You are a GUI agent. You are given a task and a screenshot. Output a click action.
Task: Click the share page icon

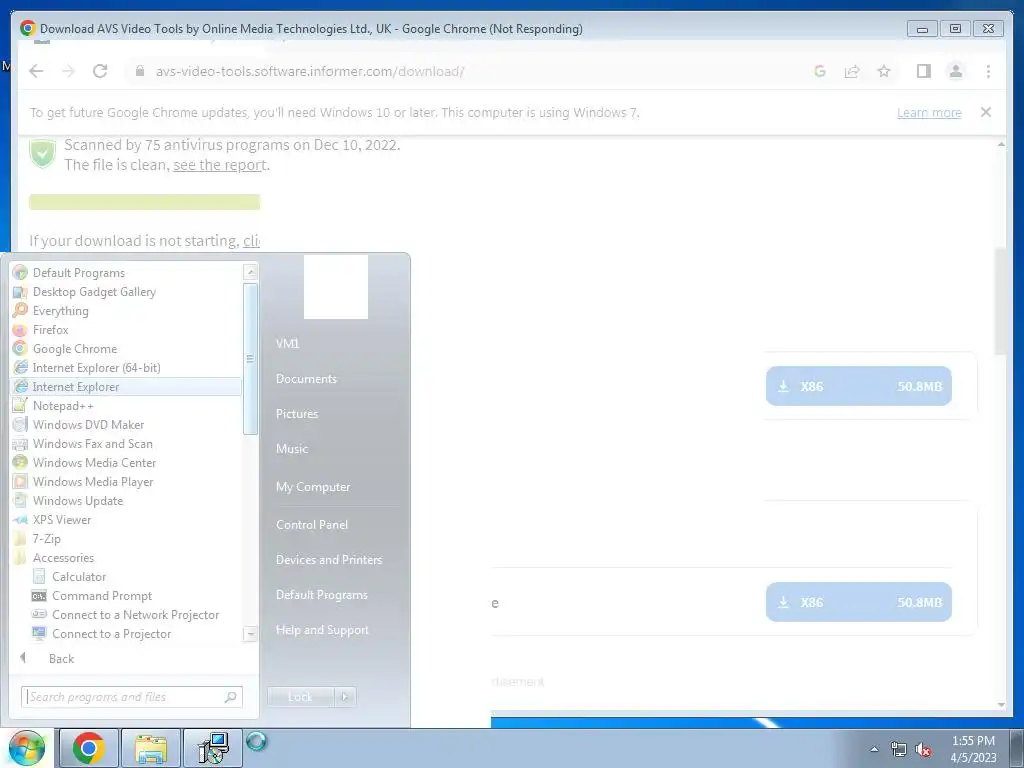pyautogui.click(x=852, y=71)
